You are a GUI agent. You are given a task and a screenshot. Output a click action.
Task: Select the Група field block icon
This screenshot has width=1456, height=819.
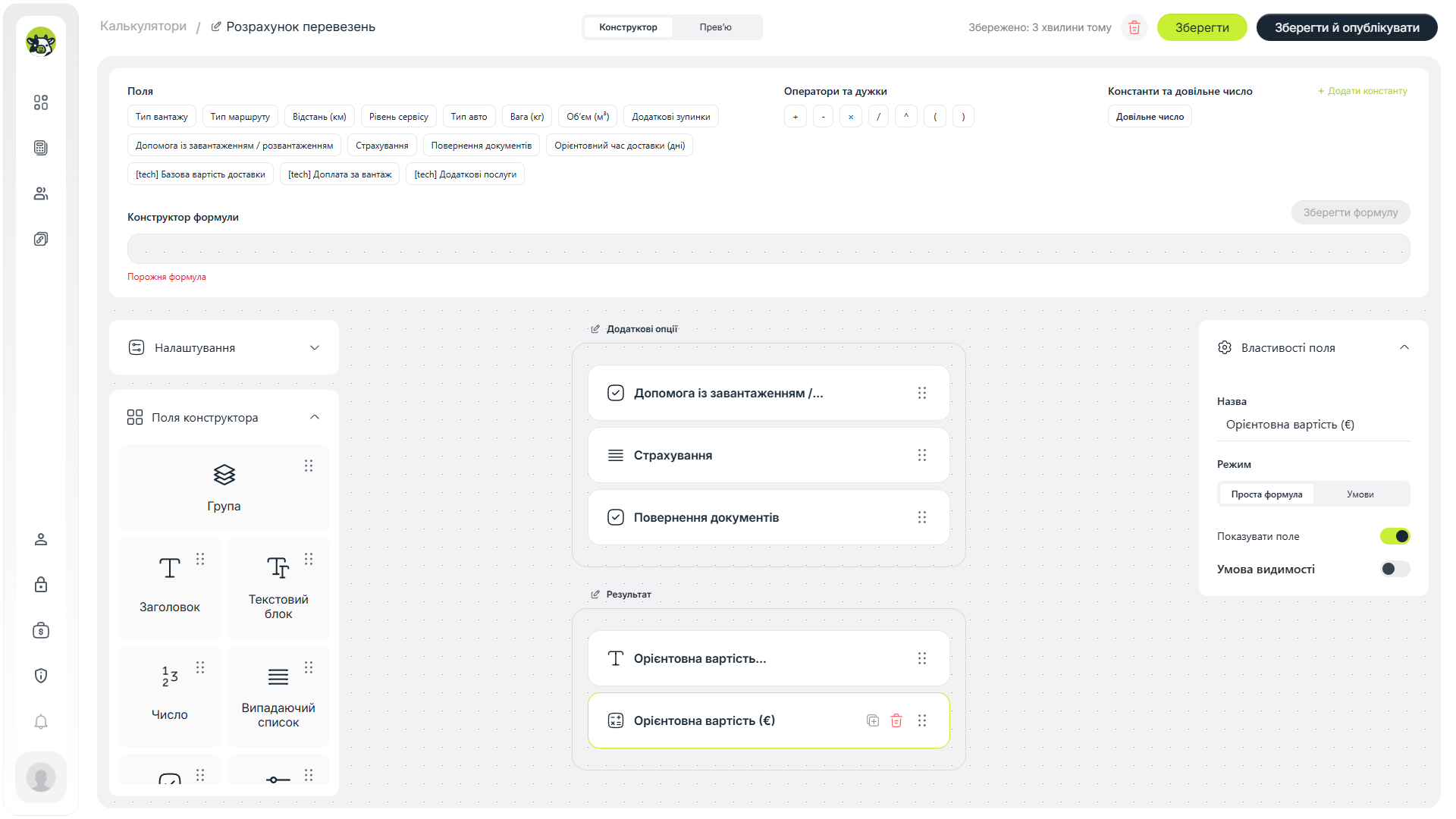pos(224,475)
